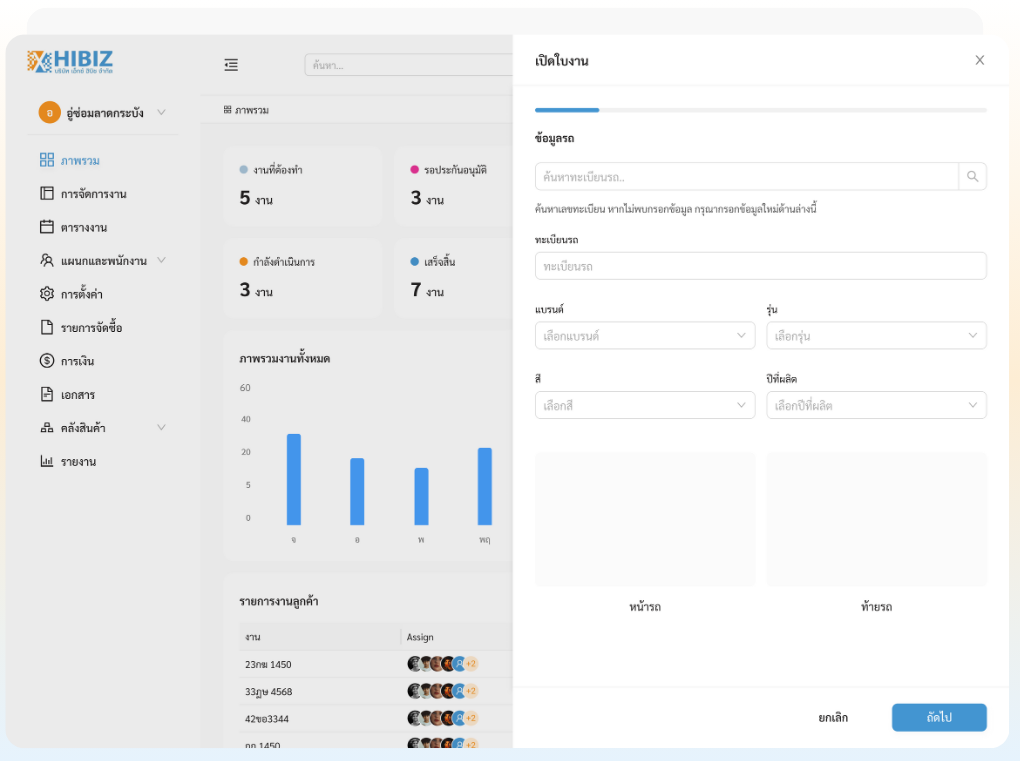Click the sidebar collapse hamburger icon

click(231, 65)
